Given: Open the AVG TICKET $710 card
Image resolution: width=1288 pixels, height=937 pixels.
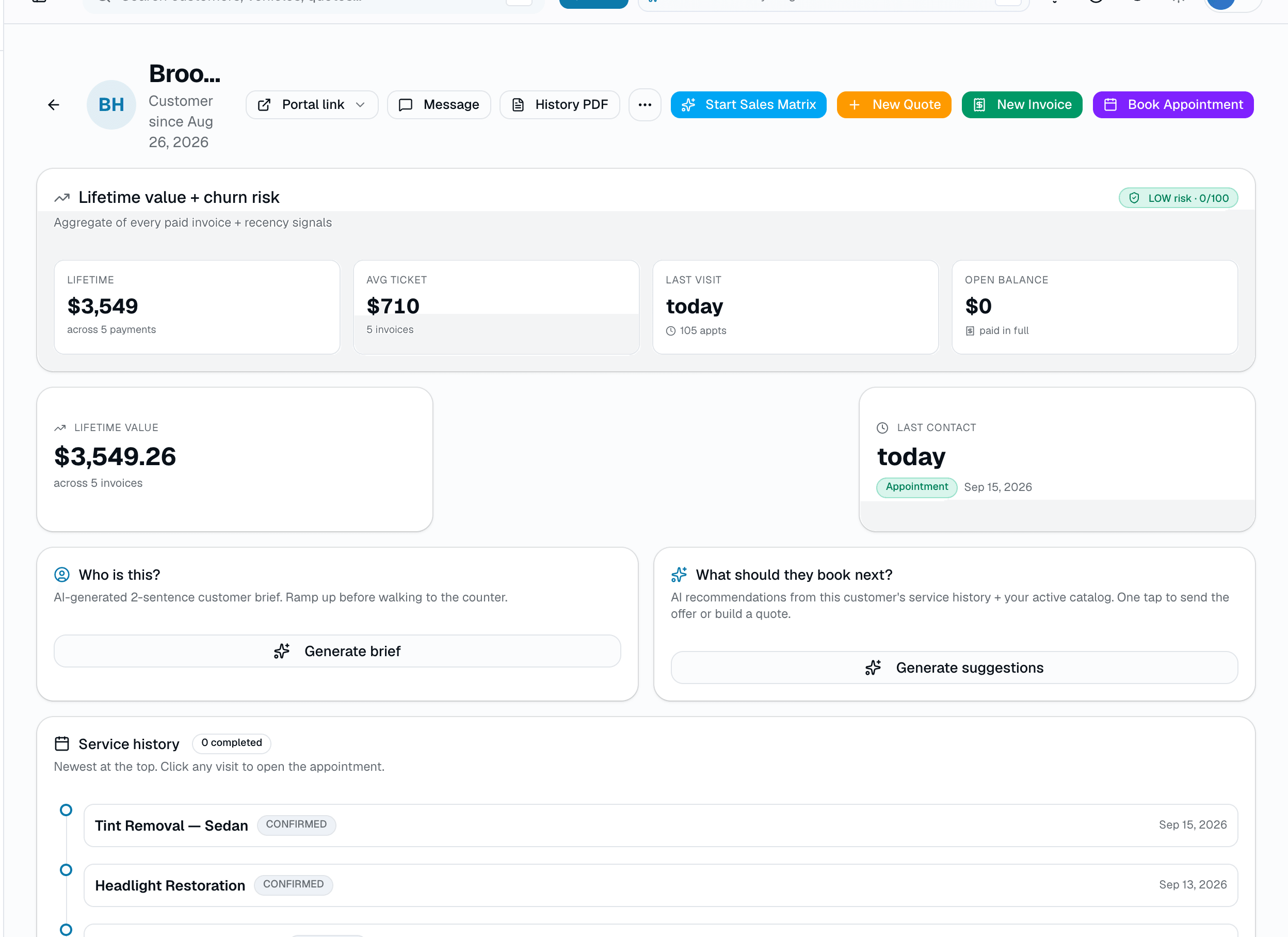Looking at the screenshot, I should click(496, 307).
